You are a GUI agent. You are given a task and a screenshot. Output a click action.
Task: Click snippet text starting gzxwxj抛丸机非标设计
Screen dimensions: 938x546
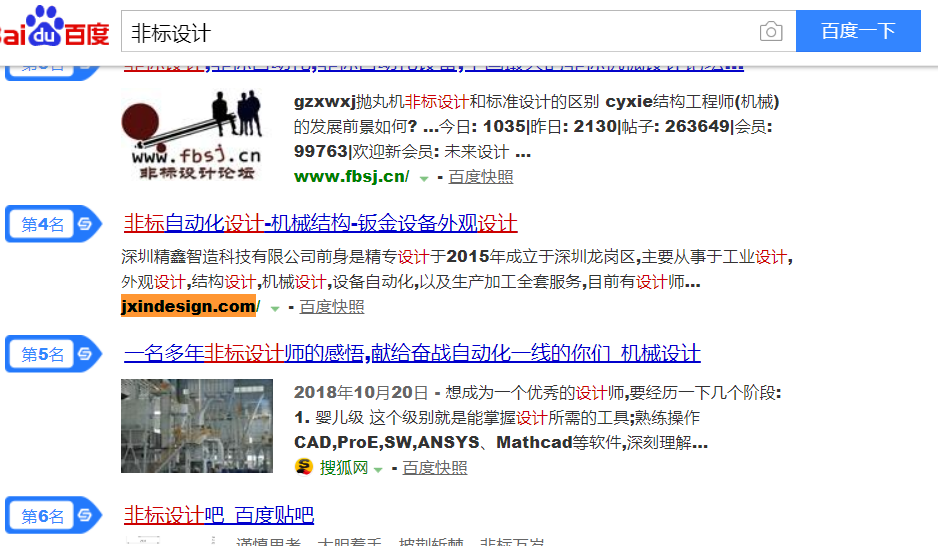pyautogui.click(x=537, y=127)
